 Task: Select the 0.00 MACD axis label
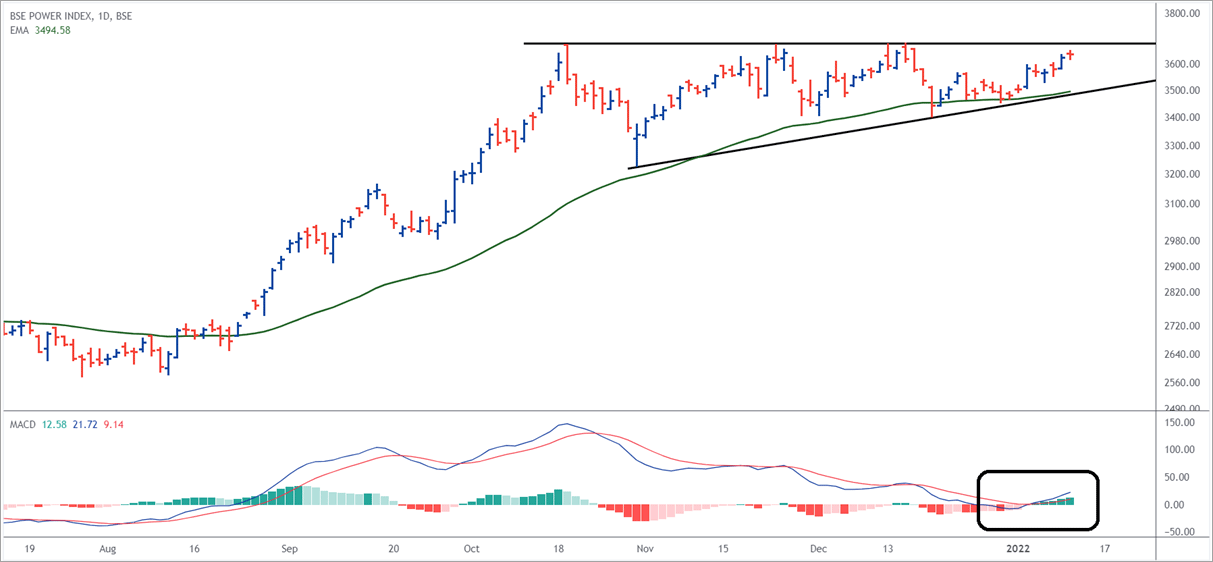pyautogui.click(x=1188, y=505)
